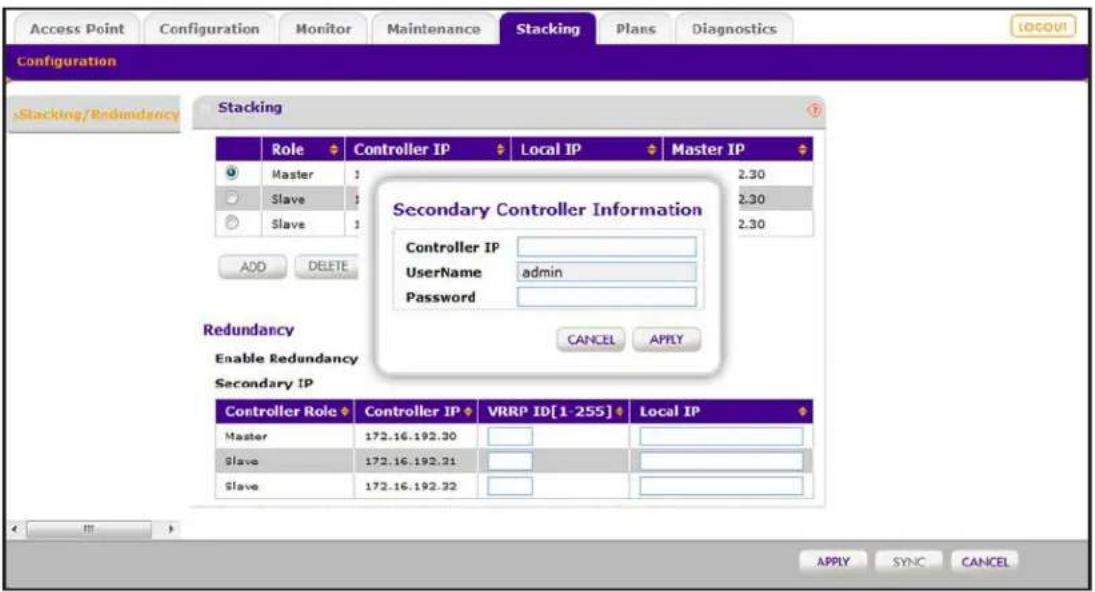This screenshot has height=592, width=1095.
Task: Focus the Password field in dialog
Action: (607, 297)
